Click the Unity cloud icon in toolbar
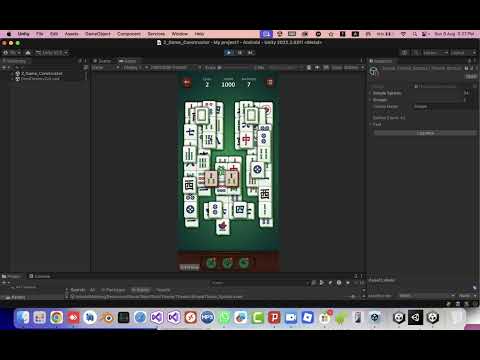 click(28, 53)
